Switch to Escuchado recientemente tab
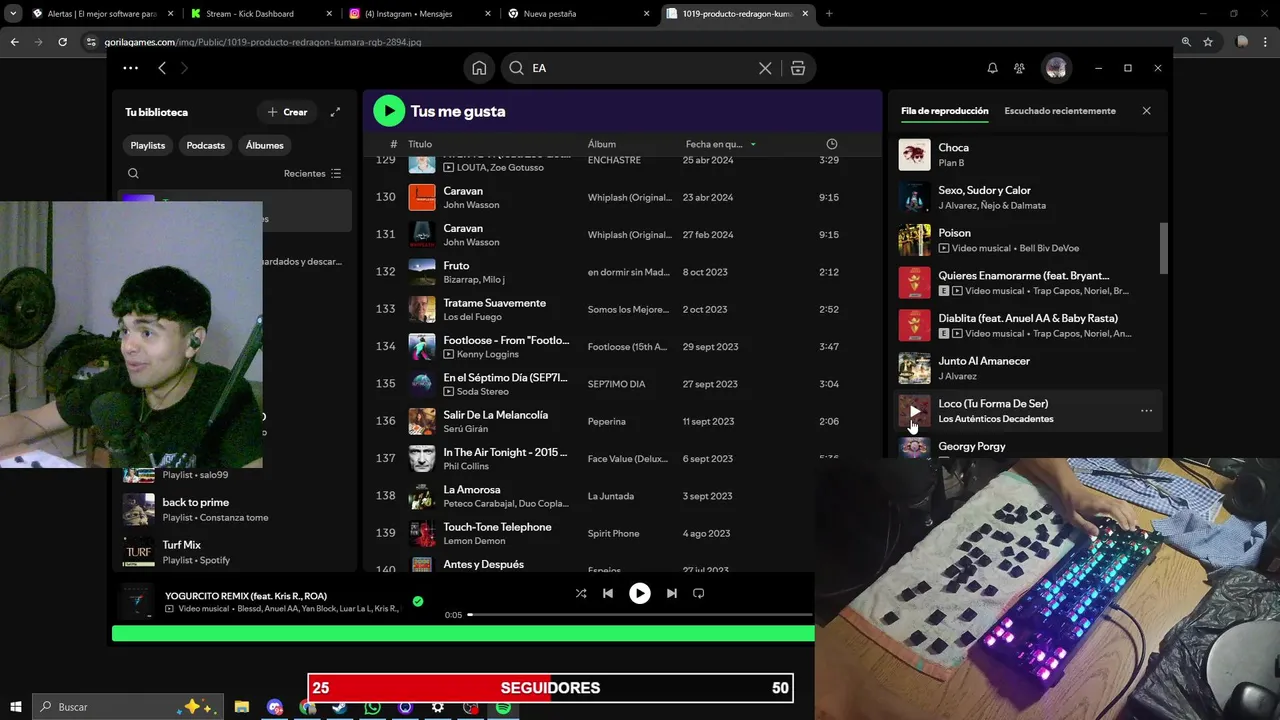 [x=1060, y=111]
